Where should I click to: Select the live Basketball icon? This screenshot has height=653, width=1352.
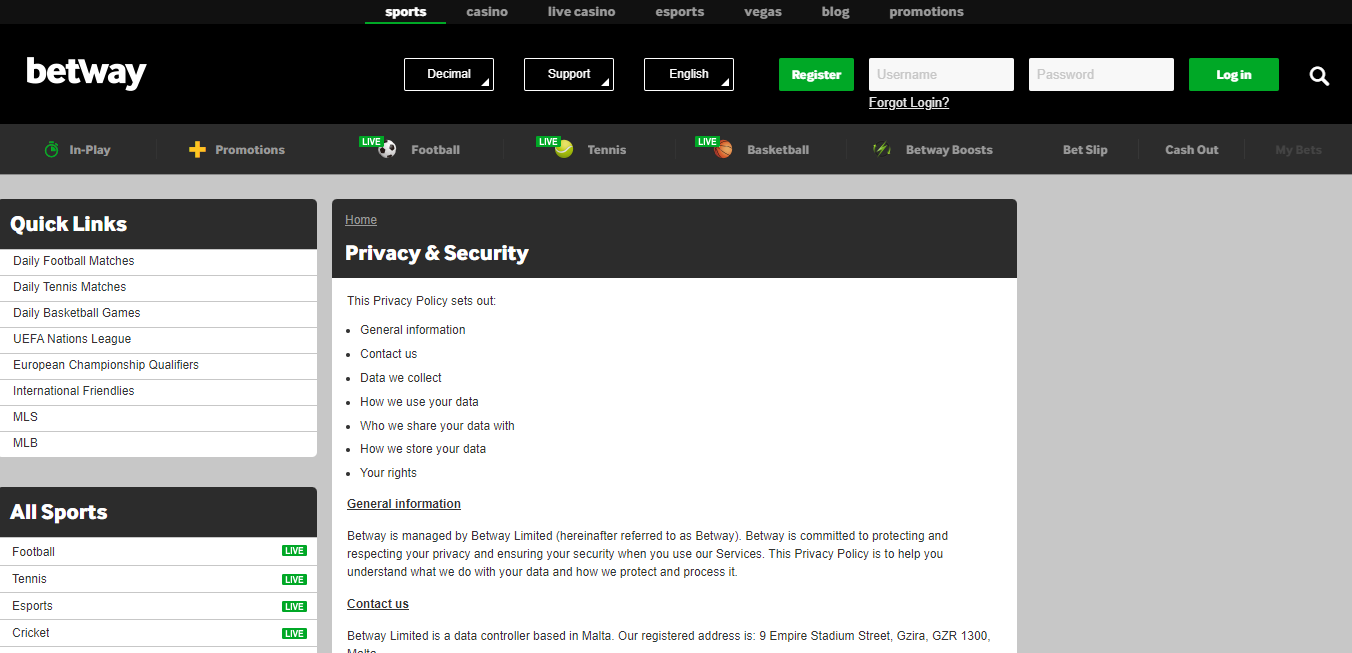click(x=724, y=149)
